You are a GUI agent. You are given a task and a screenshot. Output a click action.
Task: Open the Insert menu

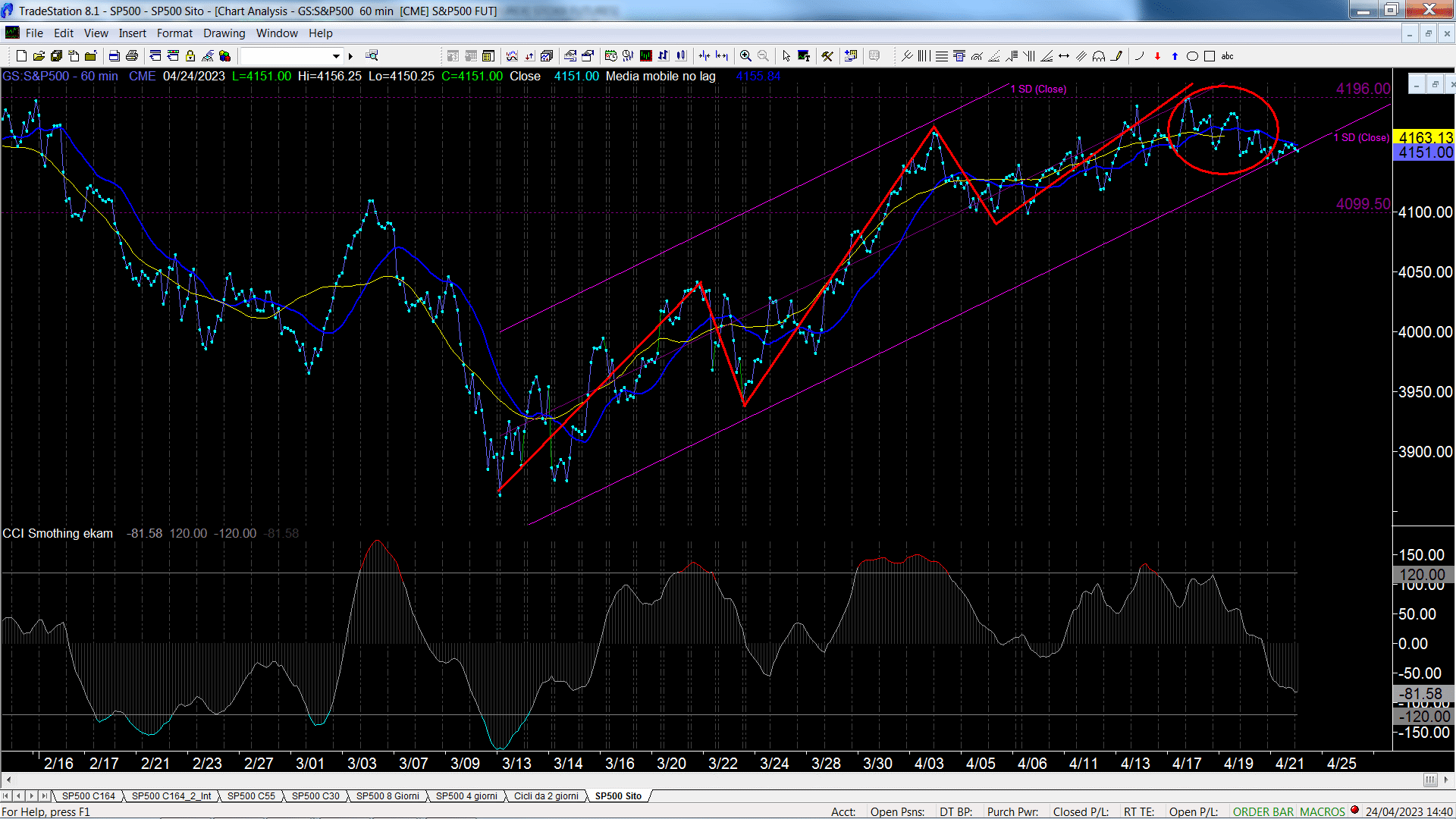pyautogui.click(x=132, y=33)
